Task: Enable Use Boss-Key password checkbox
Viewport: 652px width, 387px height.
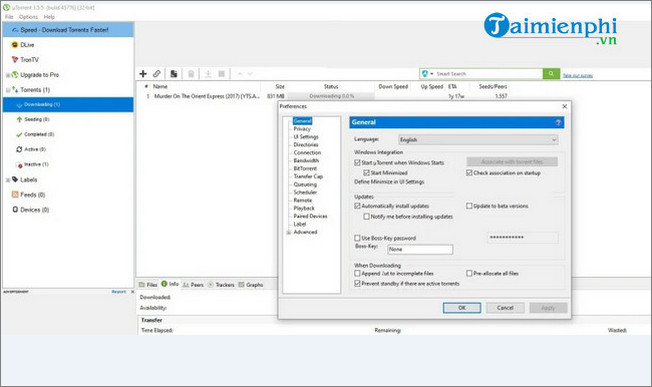Action: point(357,238)
